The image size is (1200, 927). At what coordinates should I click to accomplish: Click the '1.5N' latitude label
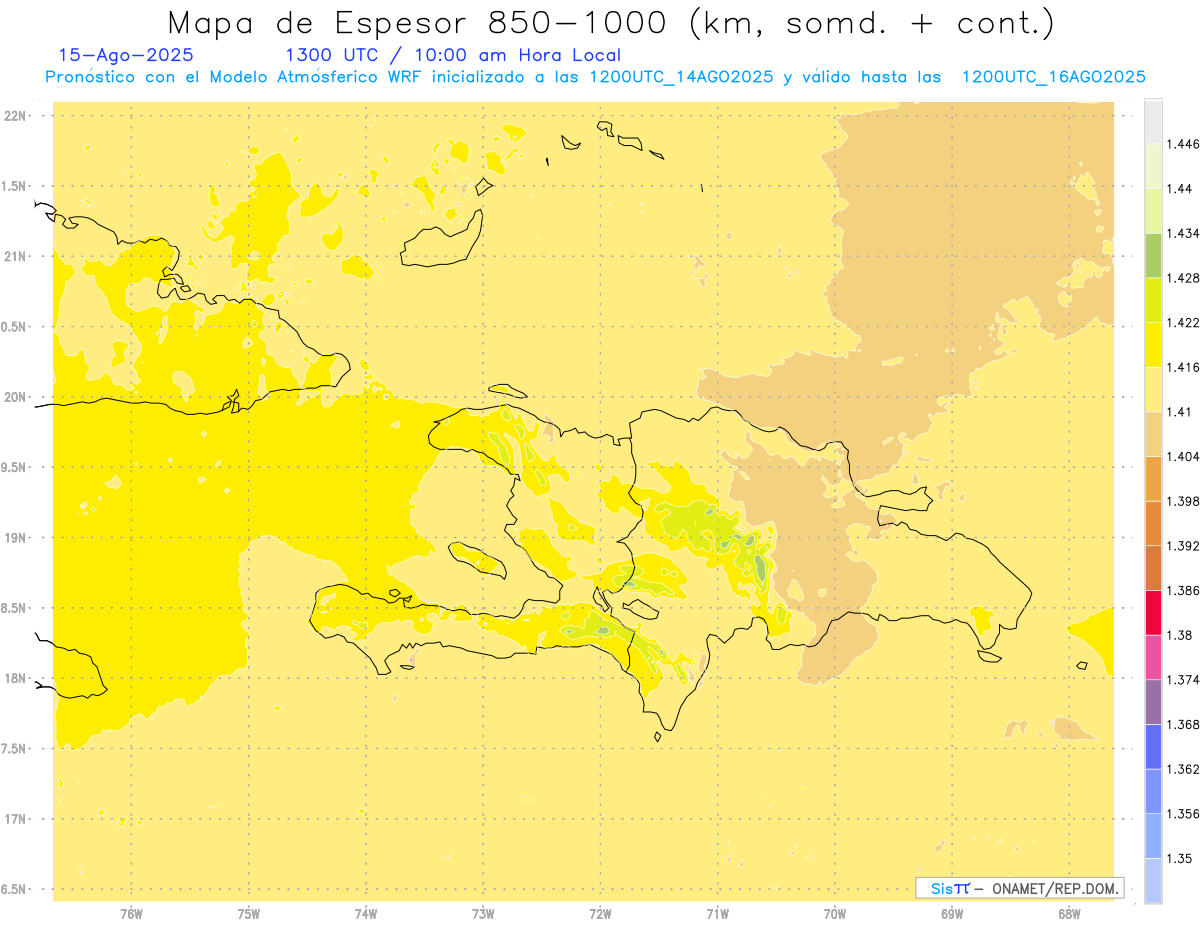(14, 186)
